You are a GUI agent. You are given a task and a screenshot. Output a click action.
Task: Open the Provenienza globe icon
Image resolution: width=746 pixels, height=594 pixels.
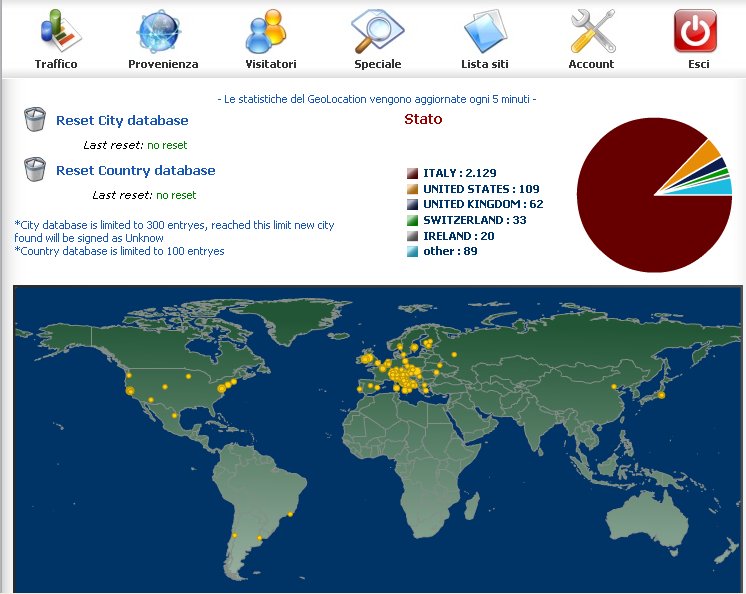click(x=159, y=31)
